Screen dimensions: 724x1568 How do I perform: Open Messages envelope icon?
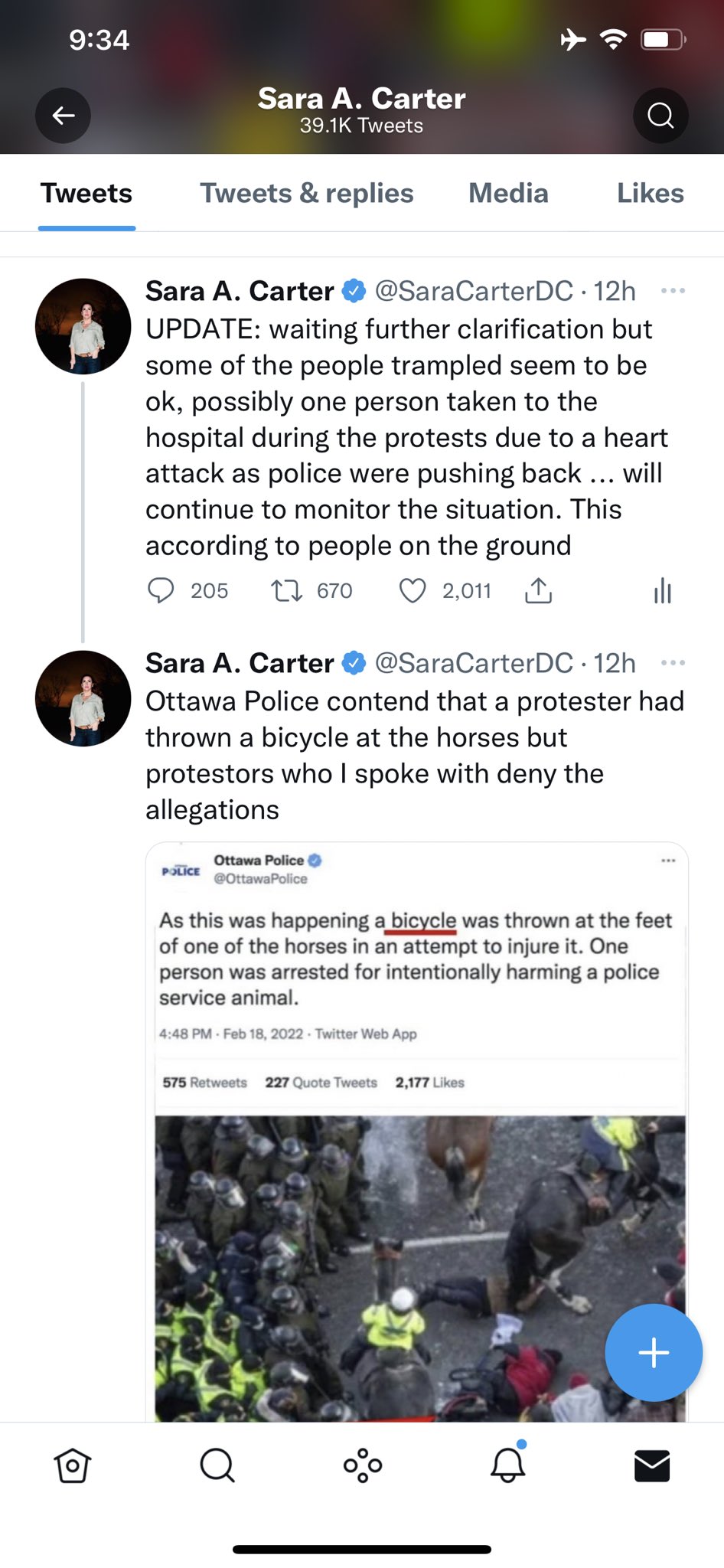click(652, 1465)
